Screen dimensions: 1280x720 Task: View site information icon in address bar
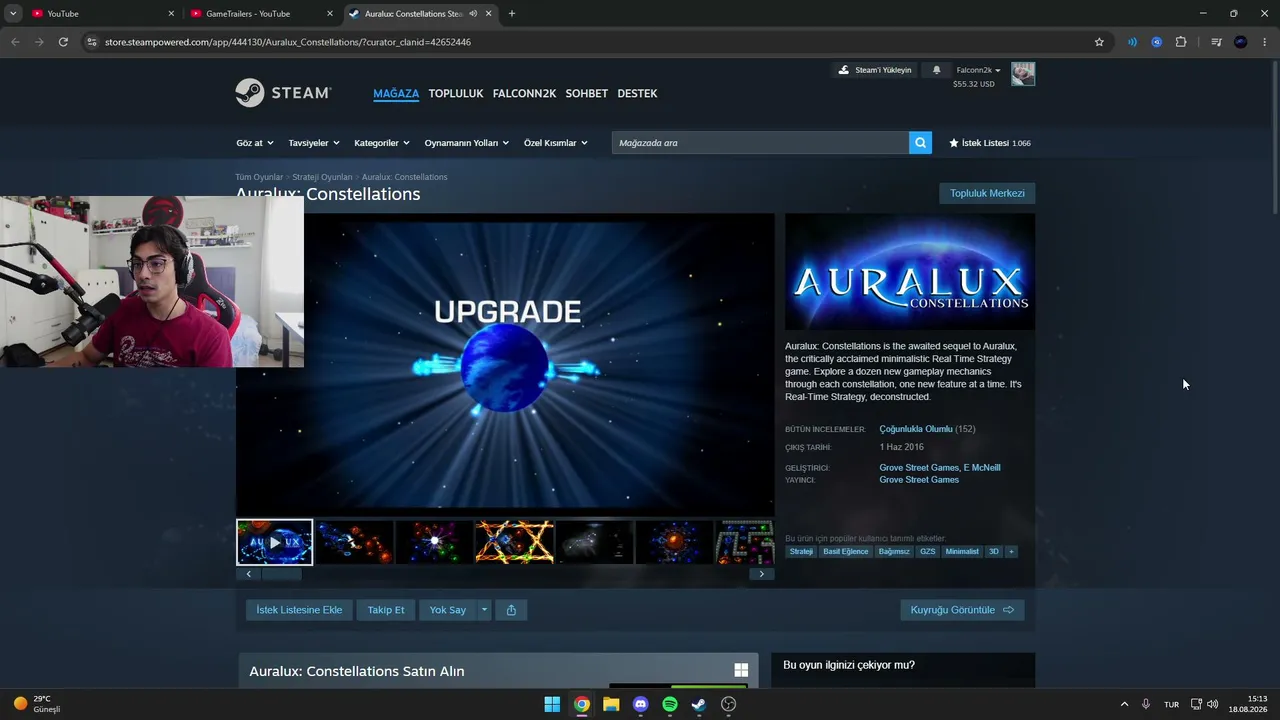coord(92,42)
